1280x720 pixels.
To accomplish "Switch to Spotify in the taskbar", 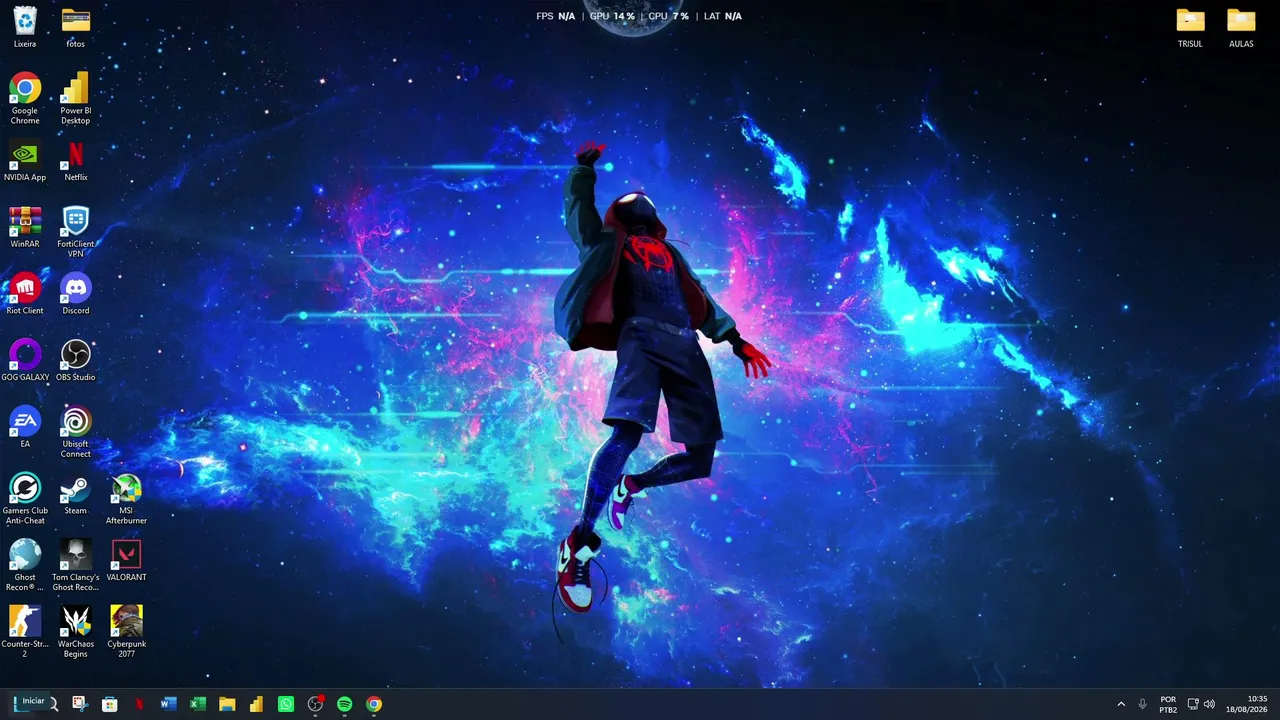I will pyautogui.click(x=344, y=704).
